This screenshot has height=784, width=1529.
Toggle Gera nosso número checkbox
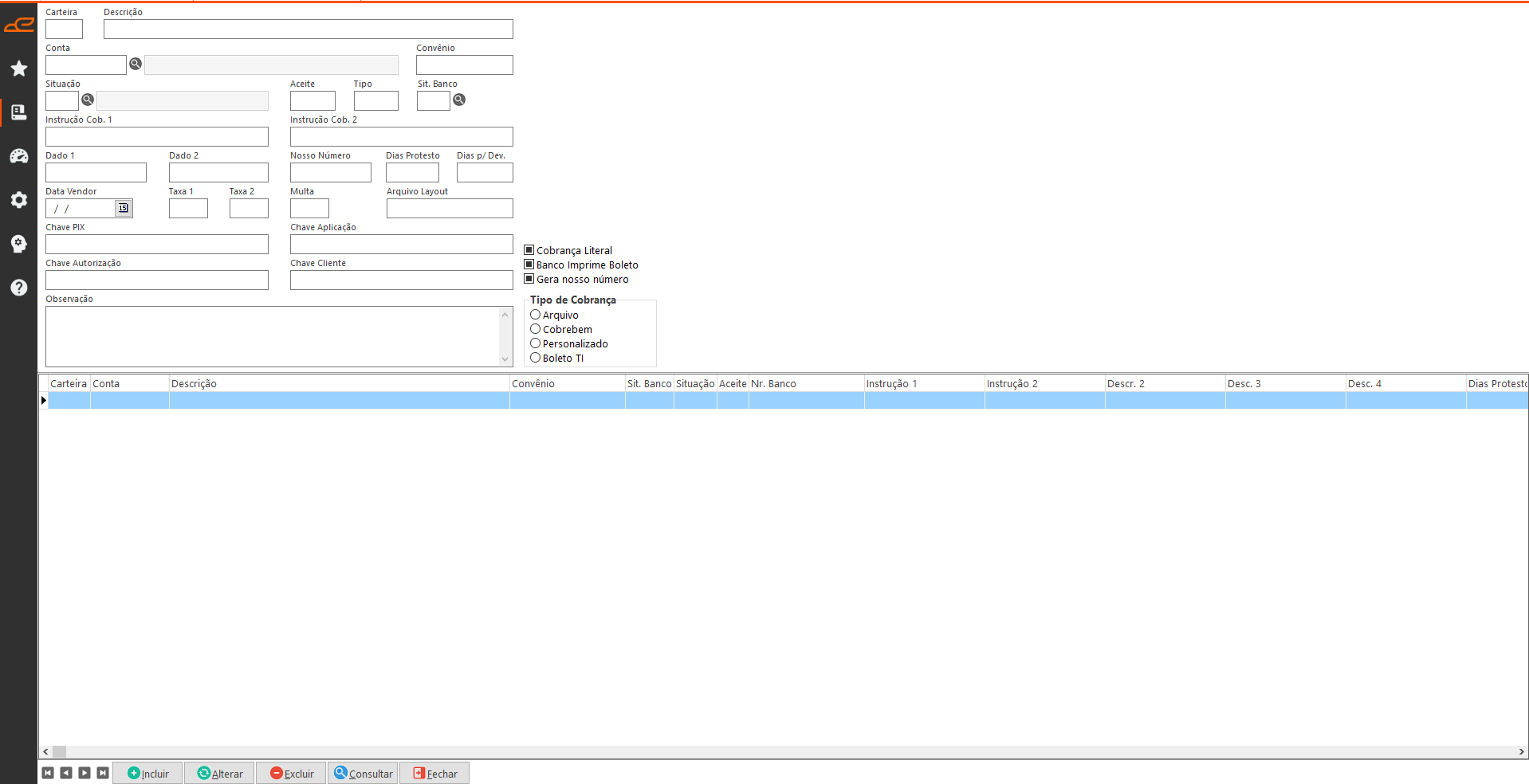(529, 279)
